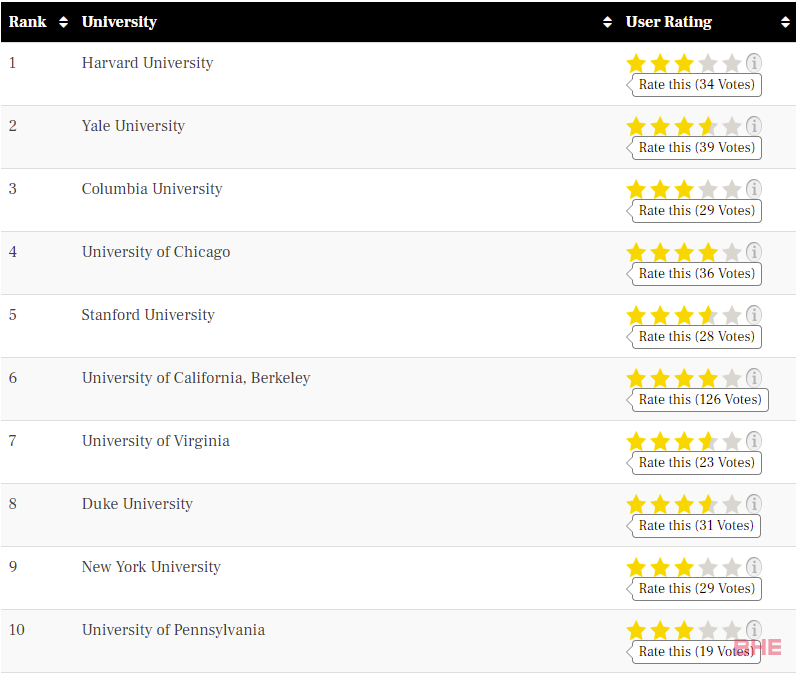
Task: Open rating info icon for Yale University
Action: [753, 126]
